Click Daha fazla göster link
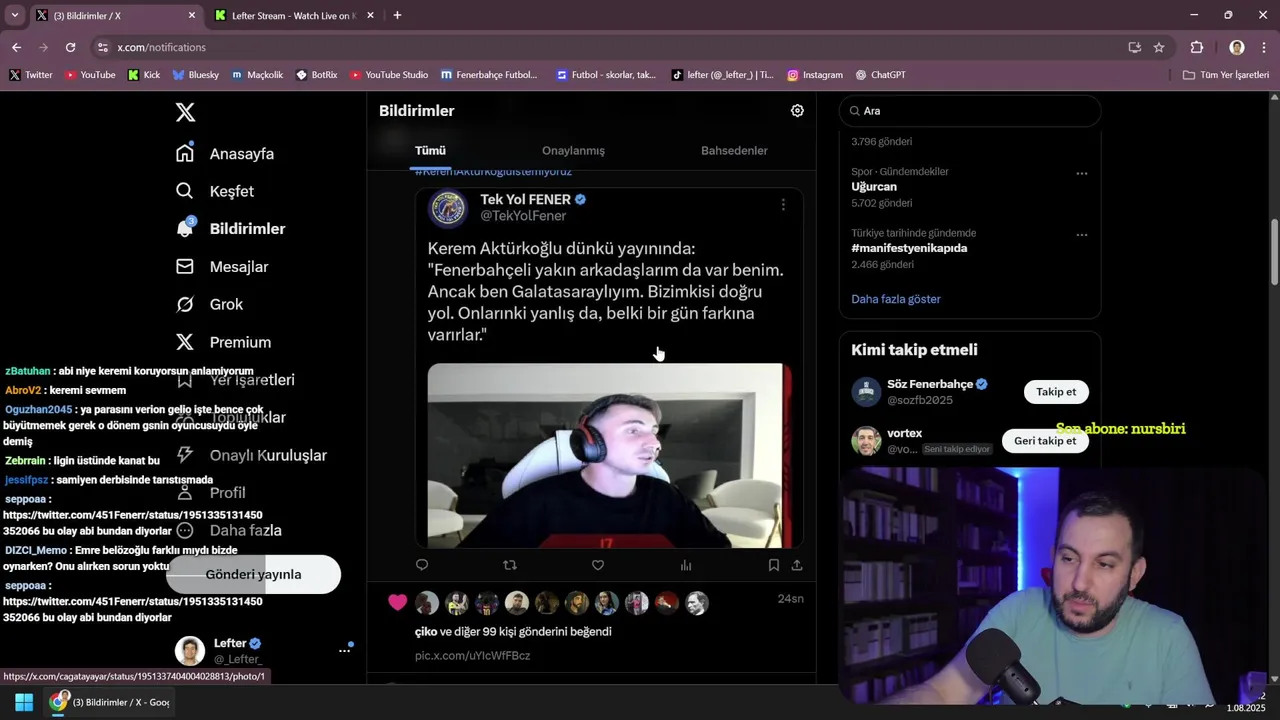The height and width of the screenshot is (720, 1280). [x=896, y=299]
